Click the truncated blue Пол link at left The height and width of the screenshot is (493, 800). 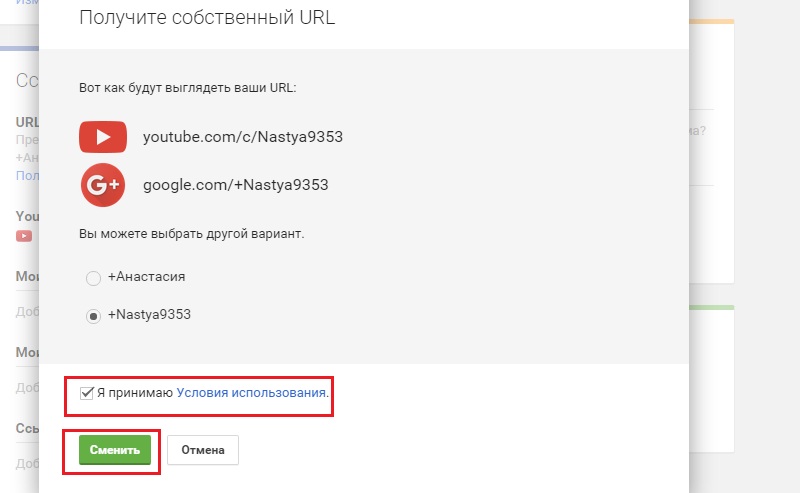[x=28, y=175]
